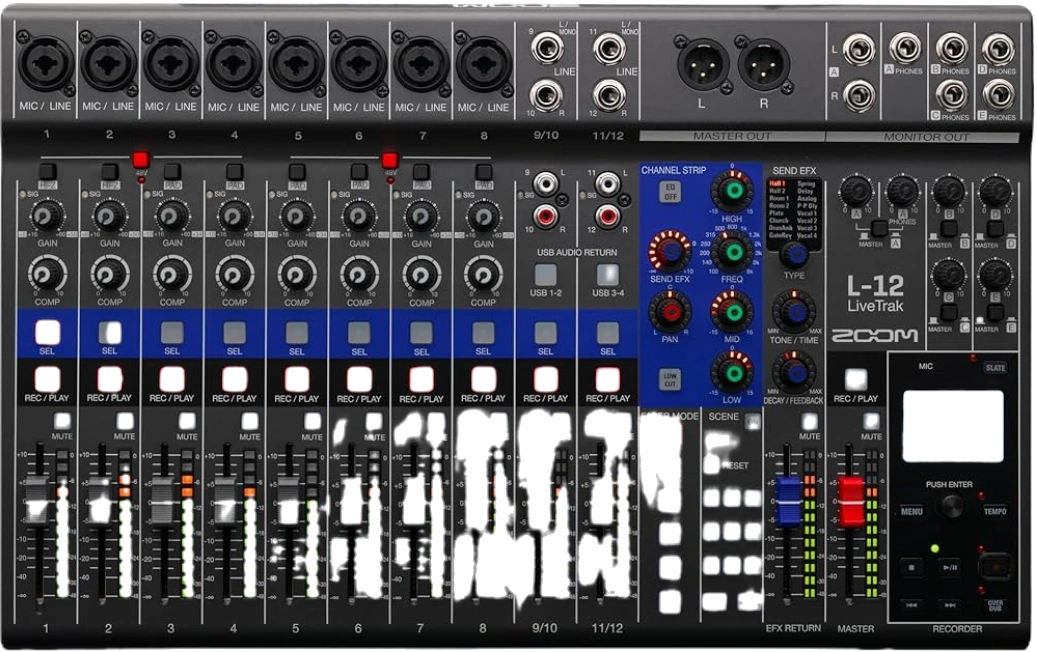Select the MIC/LINE combo input jack 8

click(483, 65)
